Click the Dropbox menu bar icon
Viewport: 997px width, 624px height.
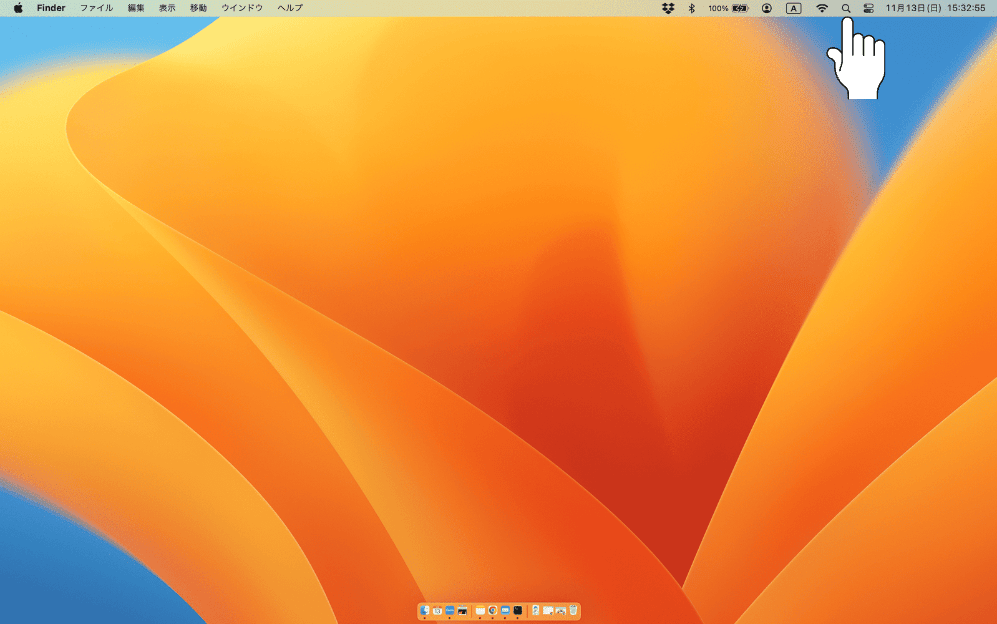coord(668,8)
